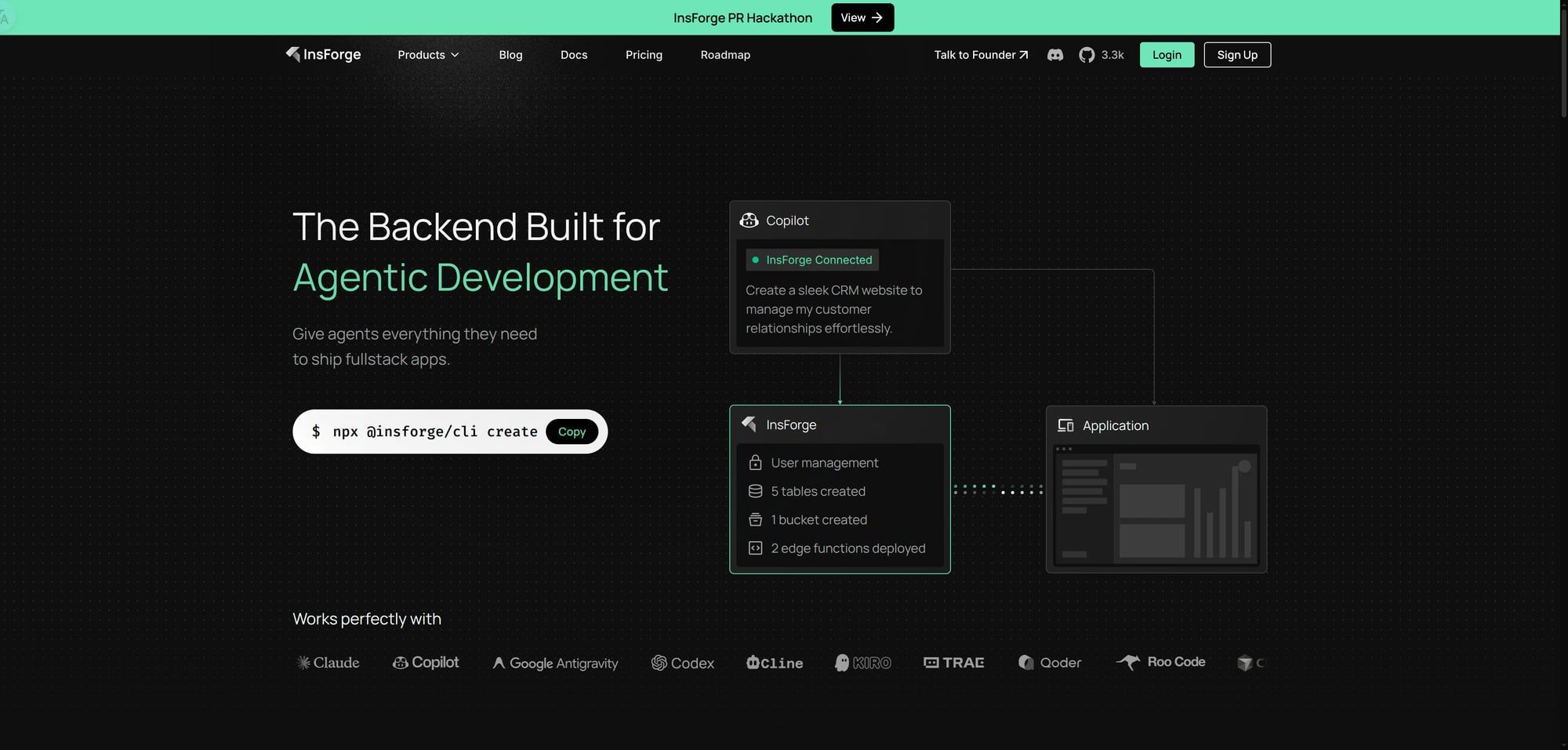The height and width of the screenshot is (750, 1568).
Task: Click the database icon beside 5 tables created
Action: (755, 491)
